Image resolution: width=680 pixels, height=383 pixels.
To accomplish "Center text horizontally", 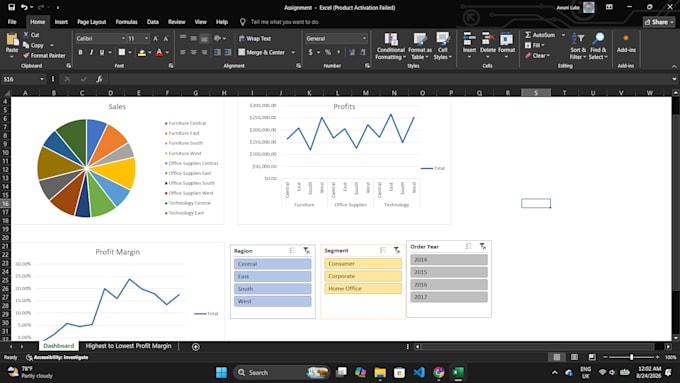I will pyautogui.click(x=193, y=52).
